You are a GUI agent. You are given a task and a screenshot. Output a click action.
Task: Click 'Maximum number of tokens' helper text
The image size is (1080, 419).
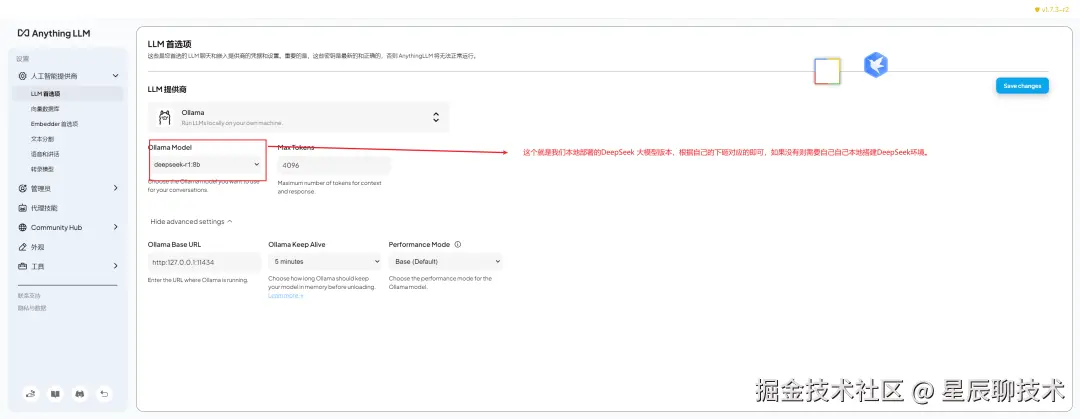click(x=330, y=187)
